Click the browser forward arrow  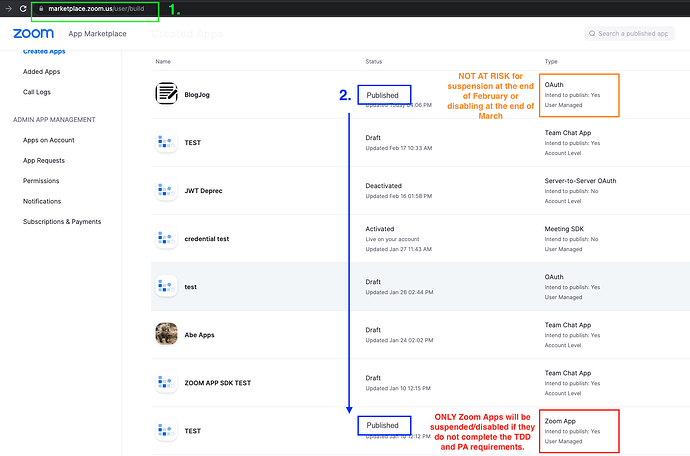(x=8, y=8)
